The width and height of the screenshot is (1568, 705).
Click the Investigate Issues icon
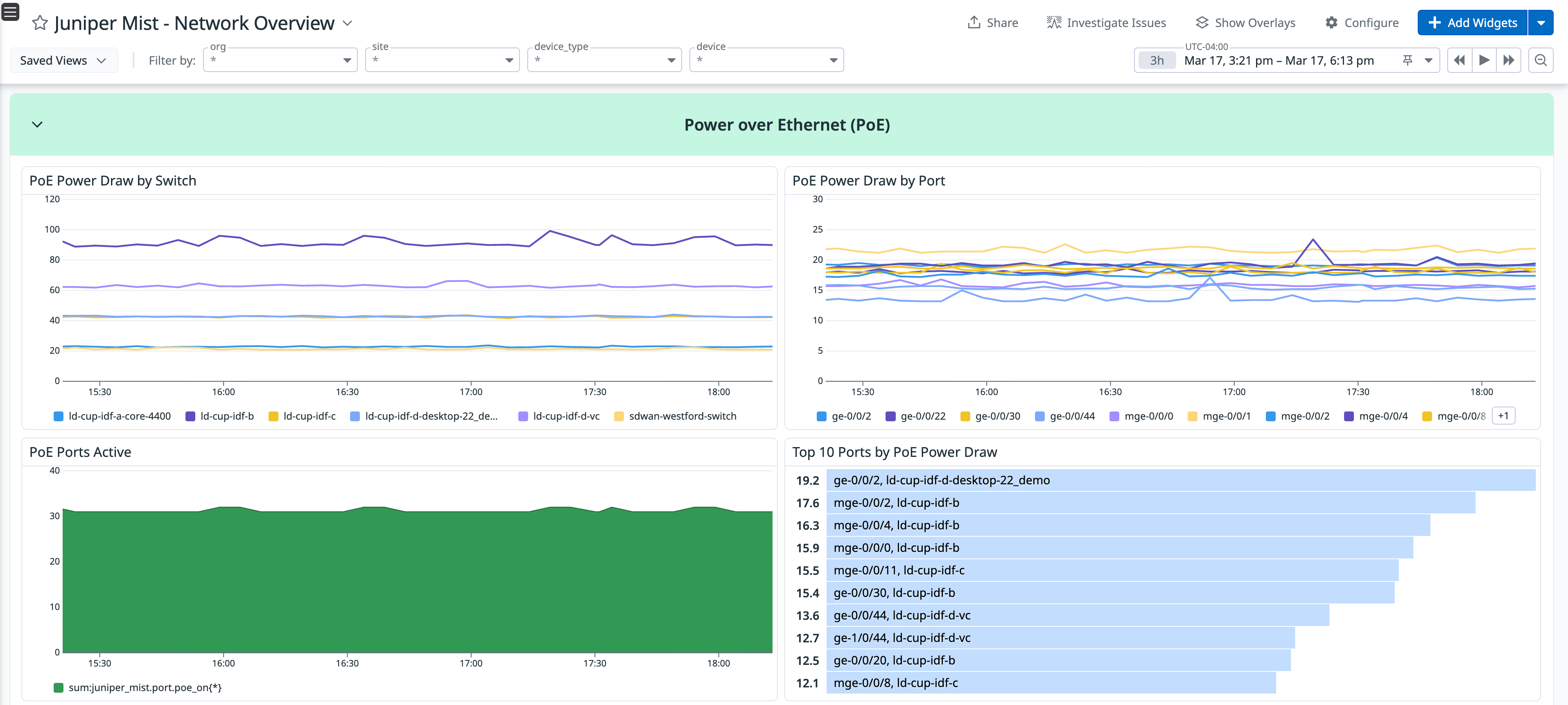pyautogui.click(x=1054, y=22)
